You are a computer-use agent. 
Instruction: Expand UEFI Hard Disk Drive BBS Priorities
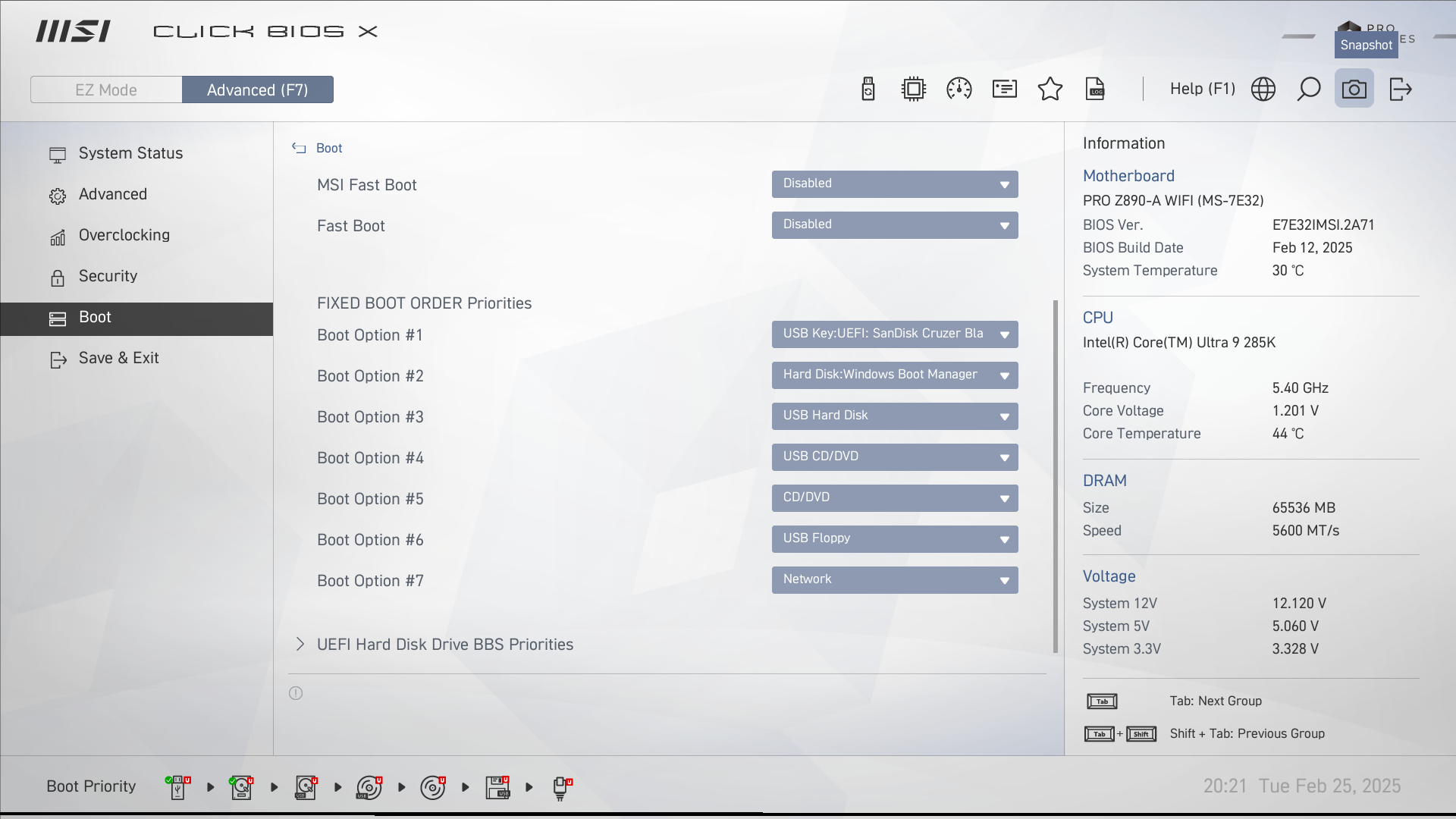tap(444, 645)
